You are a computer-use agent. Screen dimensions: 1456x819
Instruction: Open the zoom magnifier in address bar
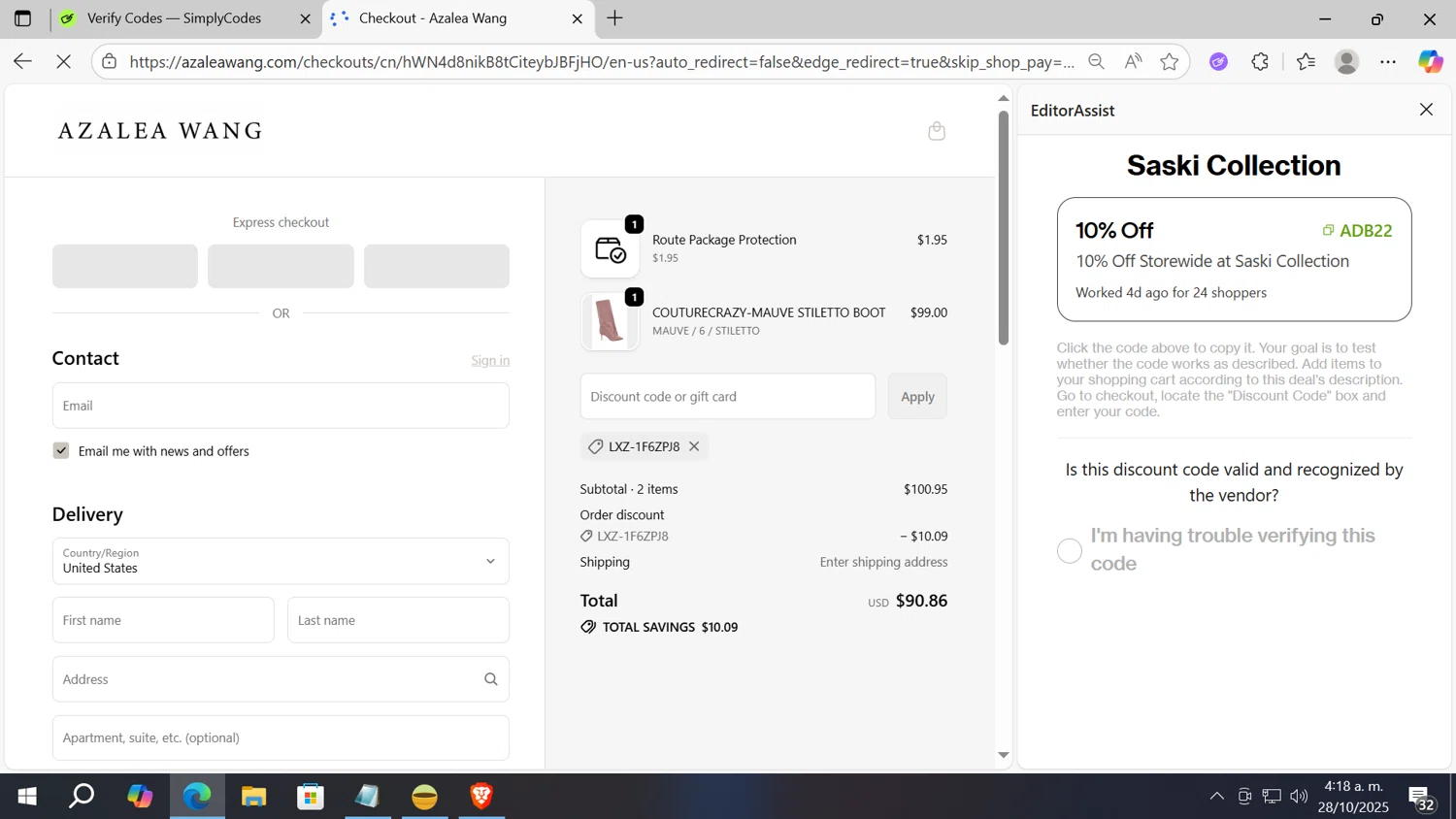click(1097, 61)
